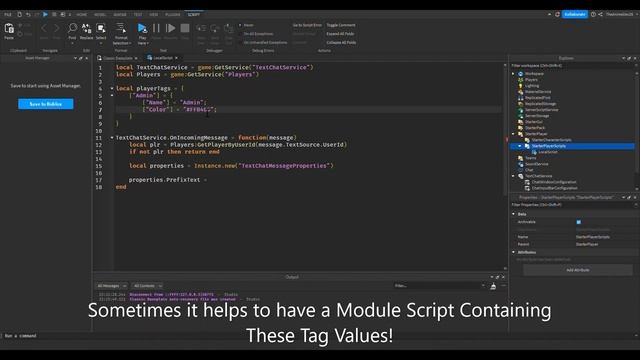Click Go to Script Error
Viewport: 640px width, 360px height.
(x=307, y=25)
